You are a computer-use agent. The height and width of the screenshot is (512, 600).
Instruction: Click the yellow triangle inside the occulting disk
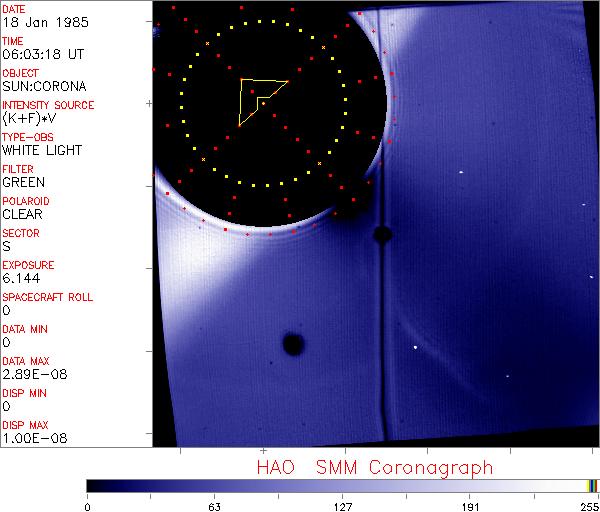pos(256,98)
